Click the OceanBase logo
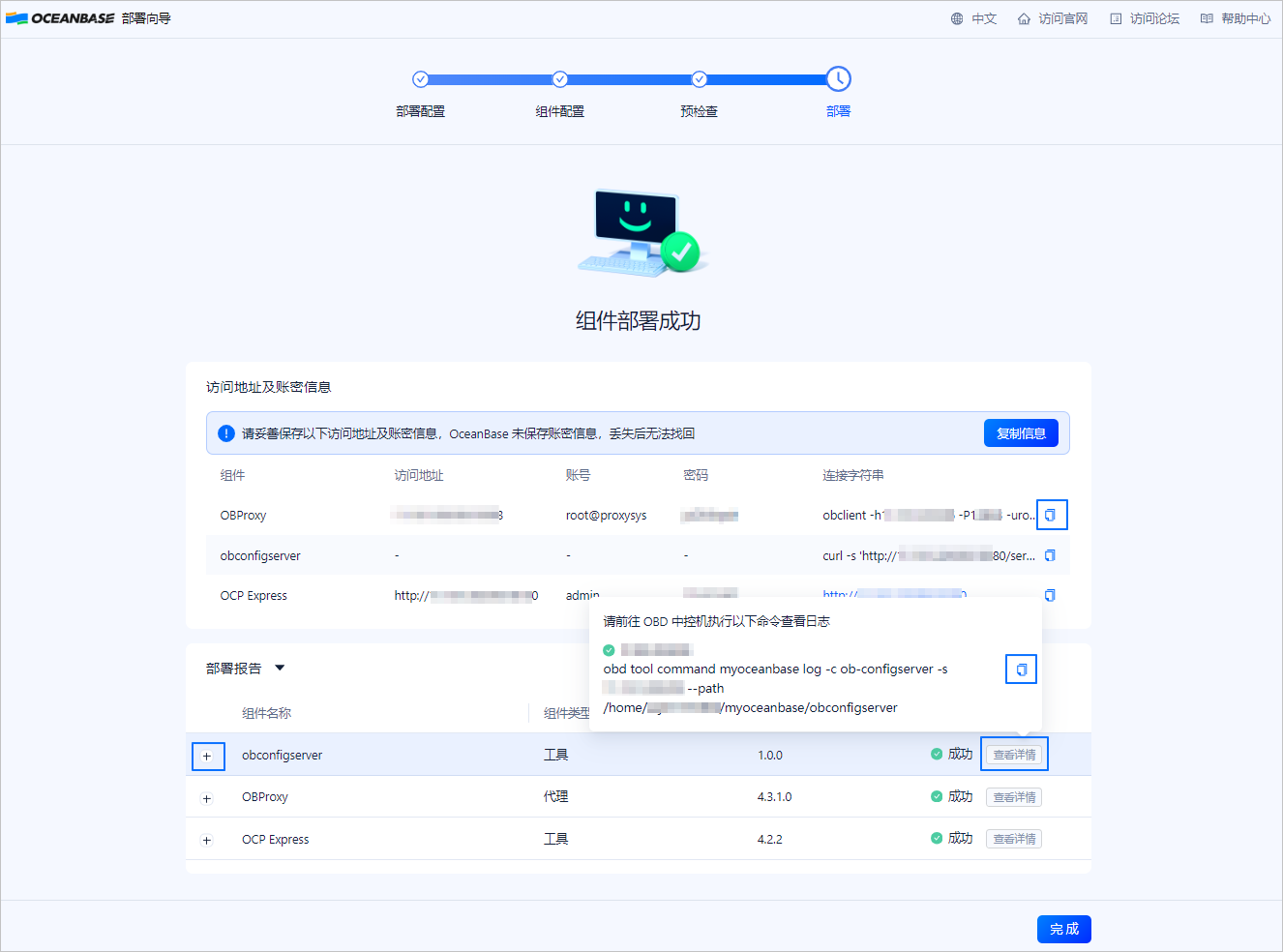Image resolution: width=1283 pixels, height=952 pixels. click(60, 18)
